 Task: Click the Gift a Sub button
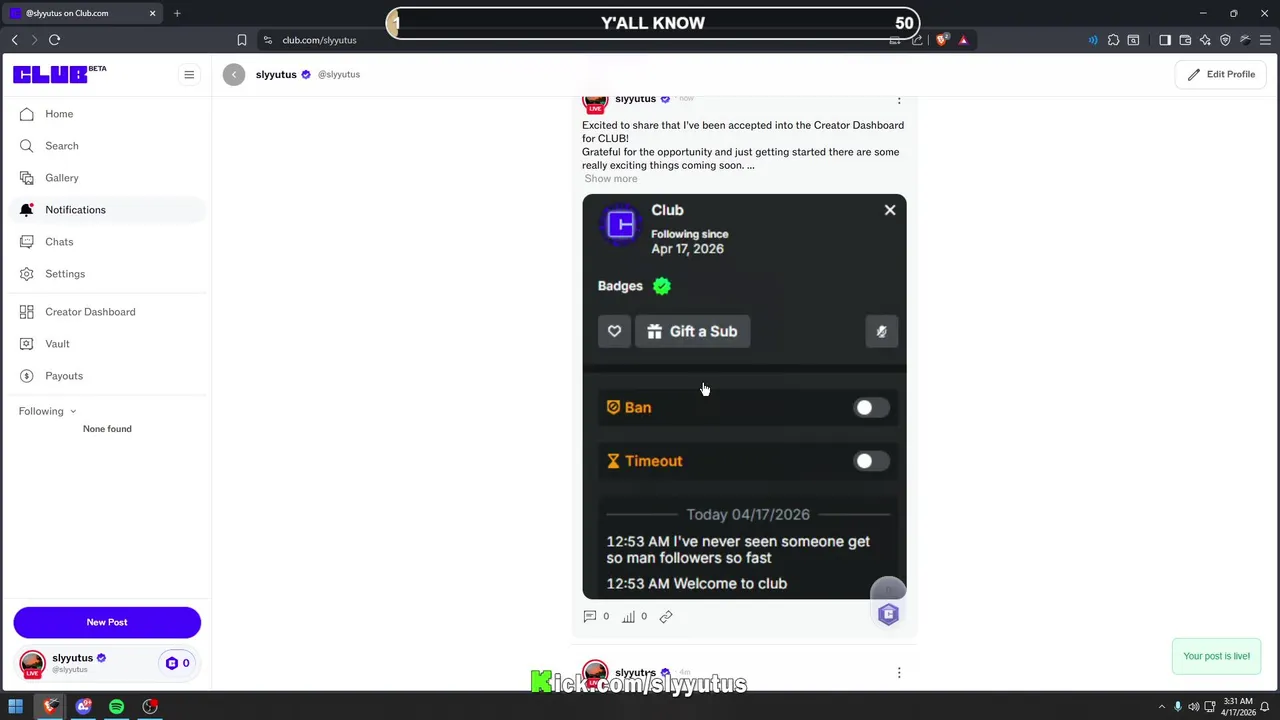tap(693, 332)
